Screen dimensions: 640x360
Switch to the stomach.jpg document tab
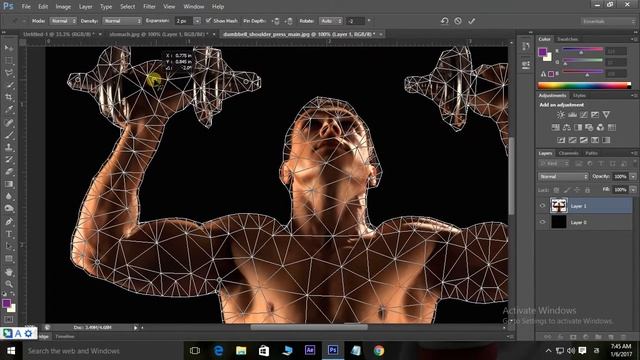(x=160, y=34)
